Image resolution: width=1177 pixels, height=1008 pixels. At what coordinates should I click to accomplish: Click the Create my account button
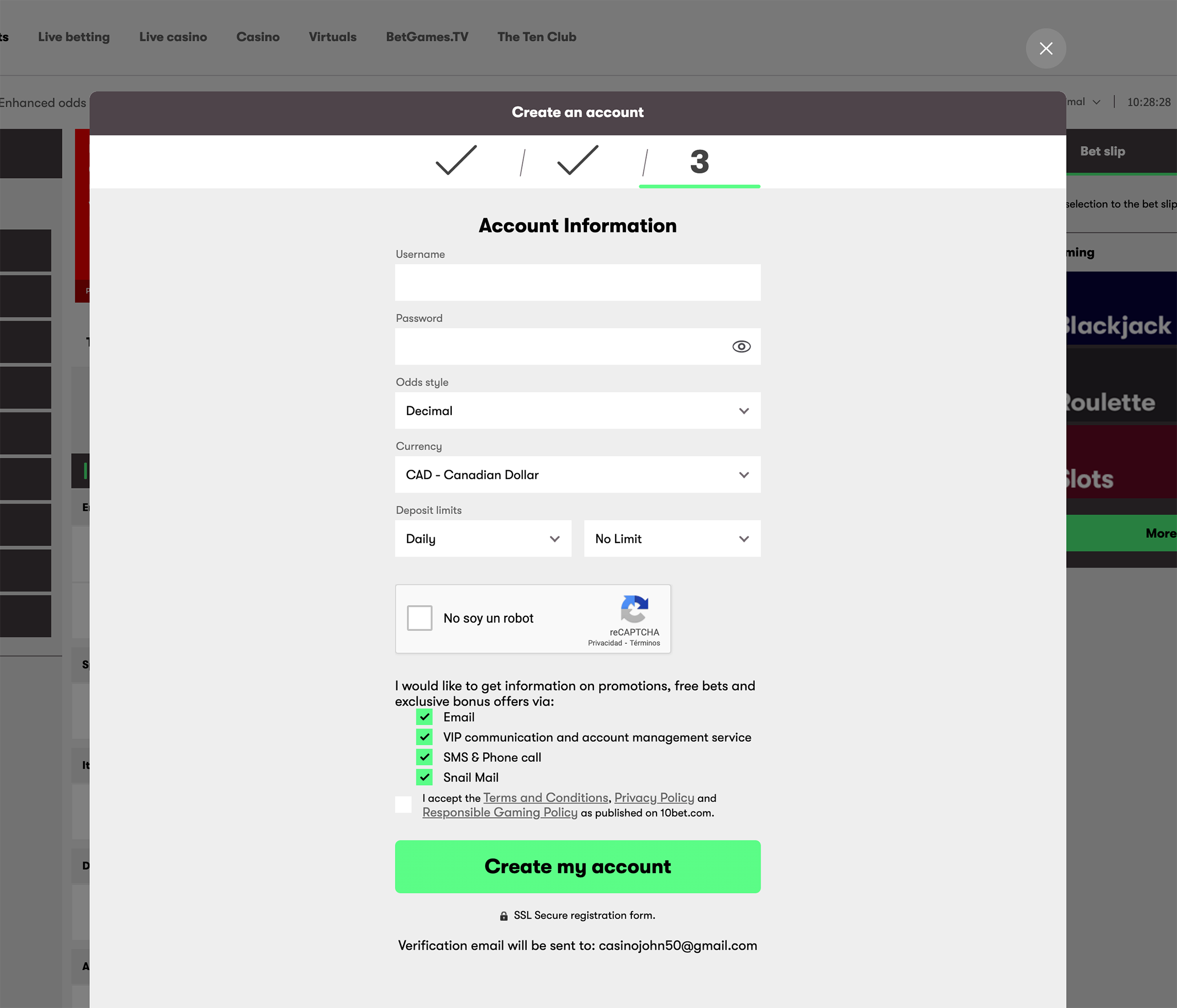pyautogui.click(x=578, y=867)
